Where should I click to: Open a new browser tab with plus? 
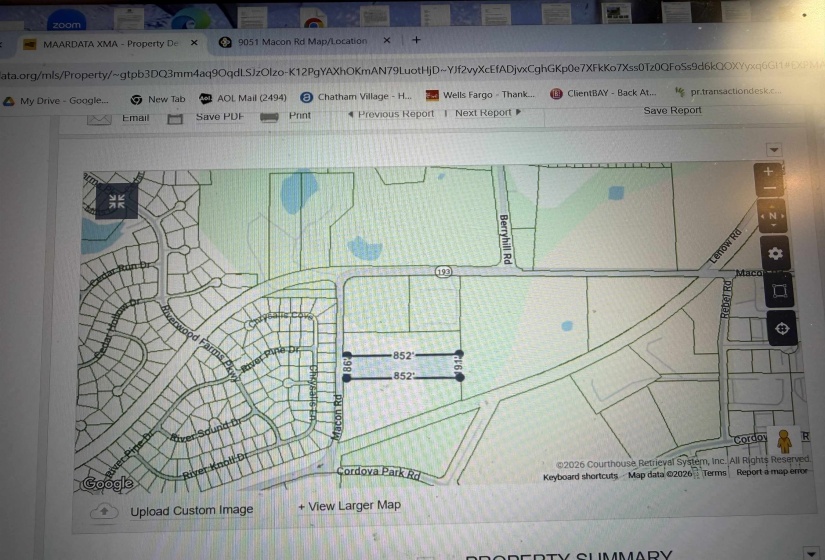coord(416,40)
